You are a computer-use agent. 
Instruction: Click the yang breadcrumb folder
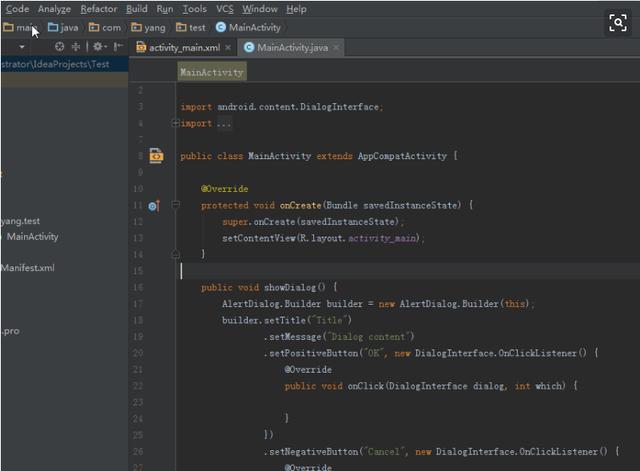(148, 27)
